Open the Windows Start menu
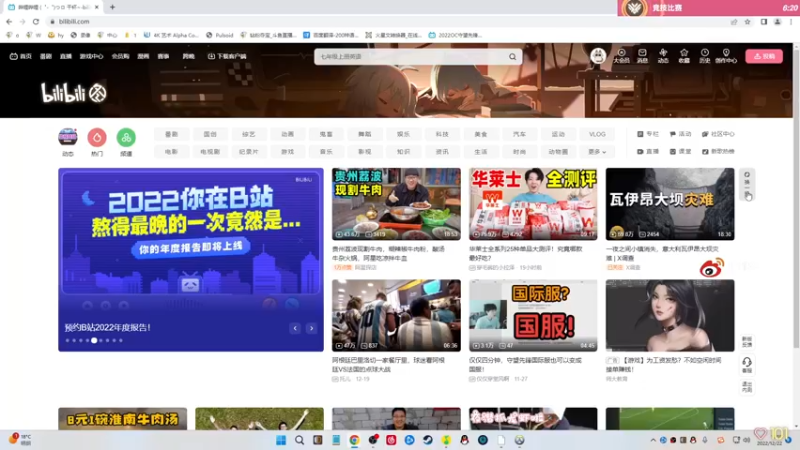800x450 pixels. pos(281,440)
